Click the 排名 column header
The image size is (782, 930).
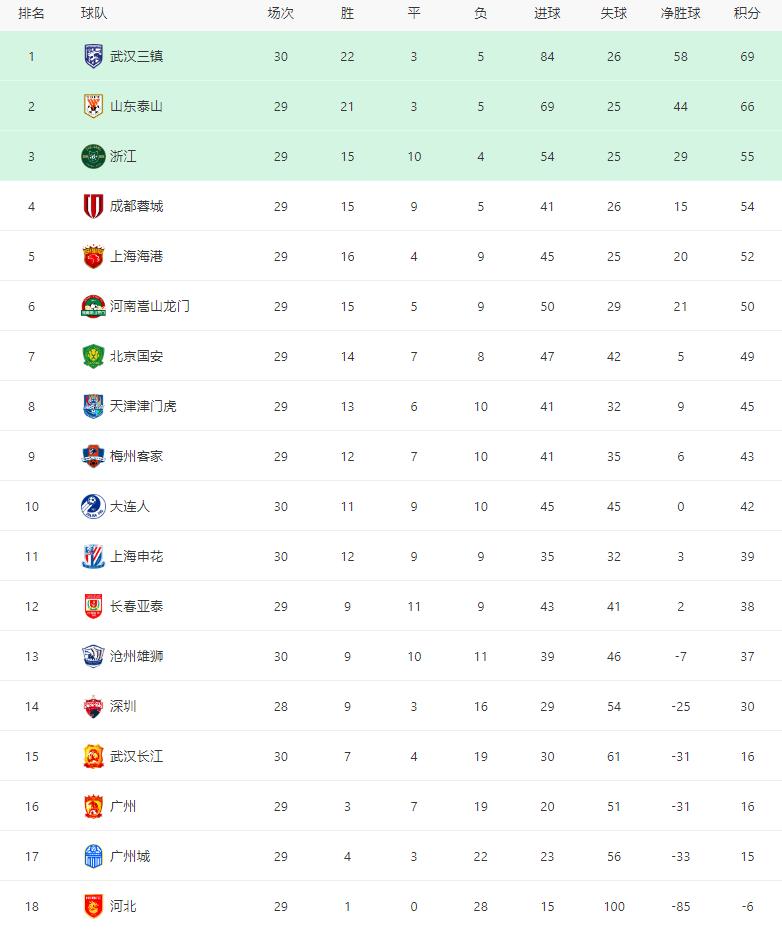coord(31,13)
